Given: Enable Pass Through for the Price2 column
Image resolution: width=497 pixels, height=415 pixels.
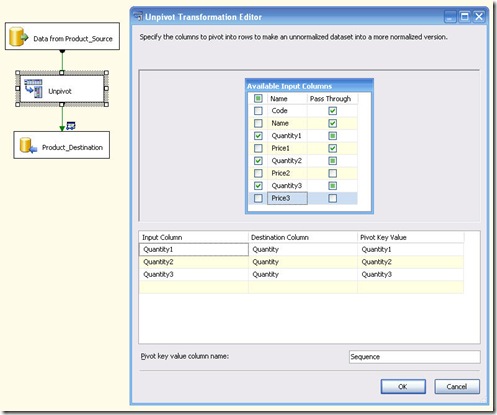Looking at the screenshot, I should click(x=332, y=173).
